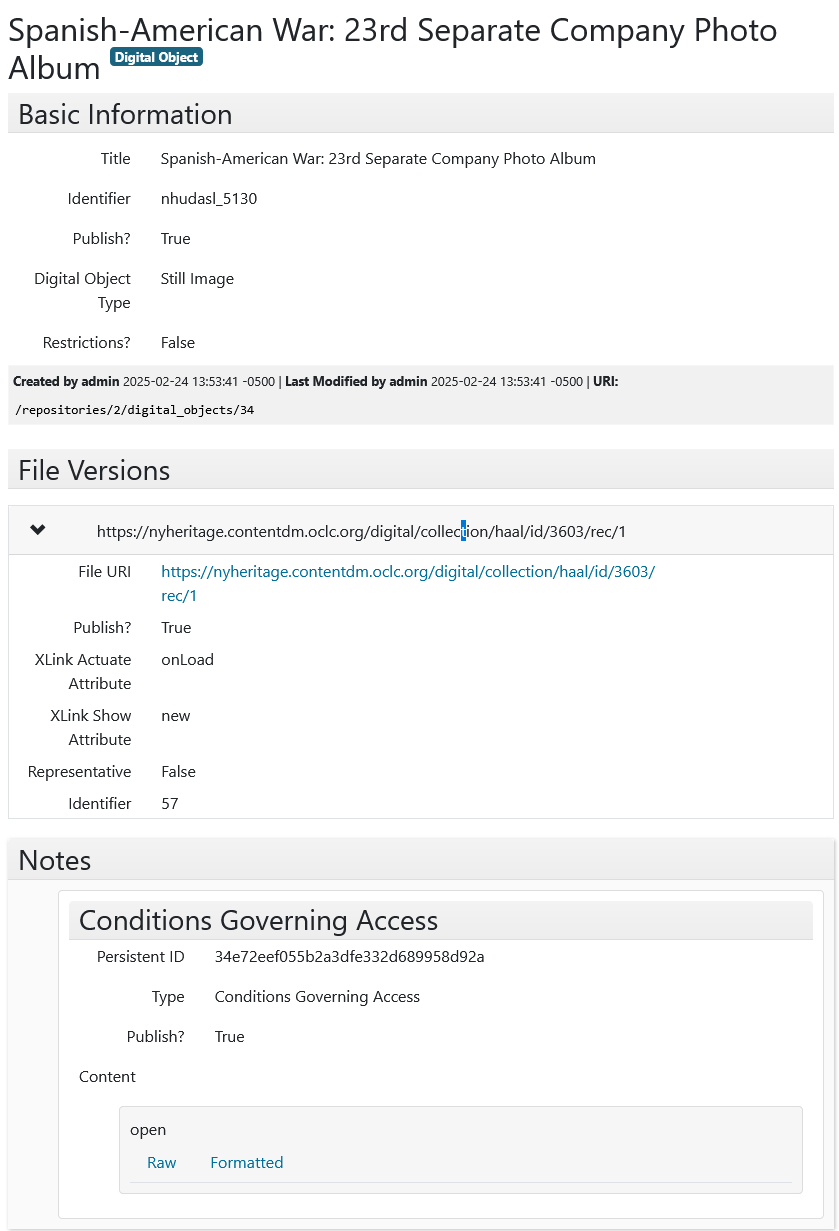The width and height of the screenshot is (839, 1231).
Task: Click the Publish? True value under Basic Information
Action: (174, 238)
